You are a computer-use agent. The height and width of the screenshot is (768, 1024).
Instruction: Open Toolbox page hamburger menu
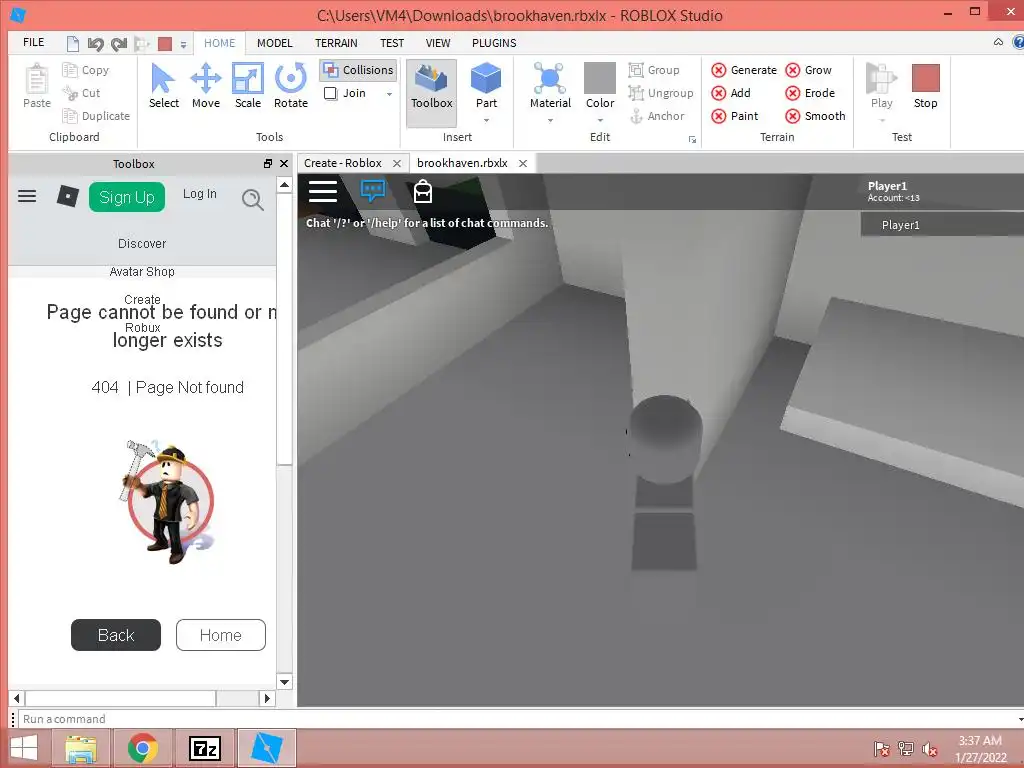click(27, 196)
